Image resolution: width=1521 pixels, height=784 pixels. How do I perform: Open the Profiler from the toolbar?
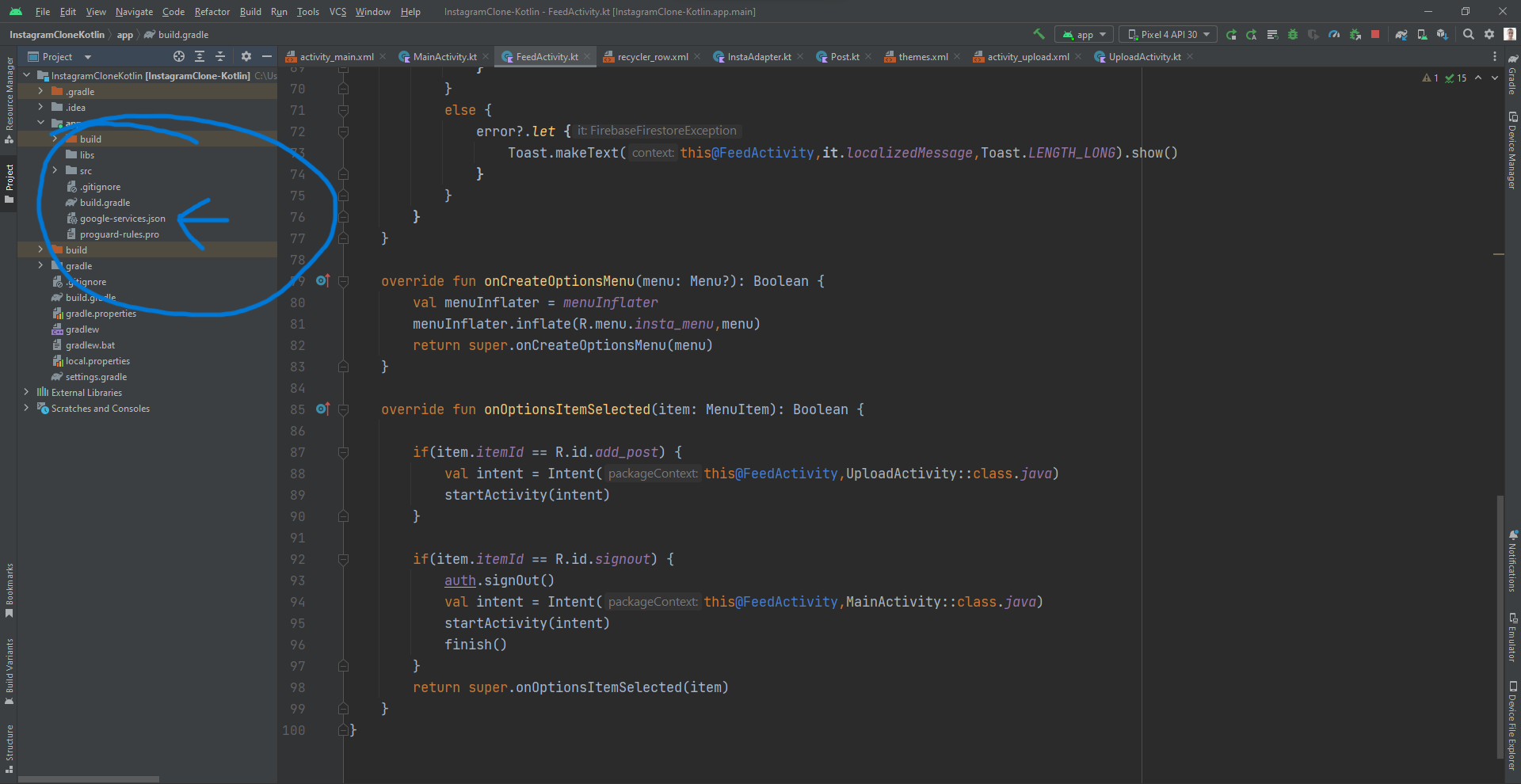point(1334,35)
